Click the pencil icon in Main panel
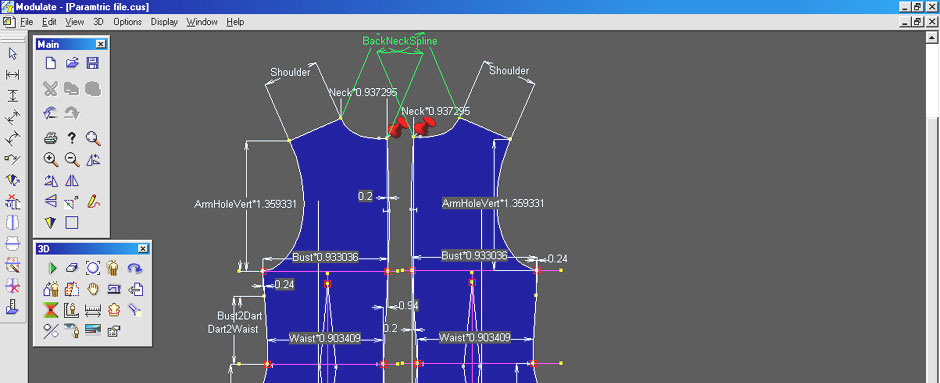The width and height of the screenshot is (940, 383). [93, 201]
